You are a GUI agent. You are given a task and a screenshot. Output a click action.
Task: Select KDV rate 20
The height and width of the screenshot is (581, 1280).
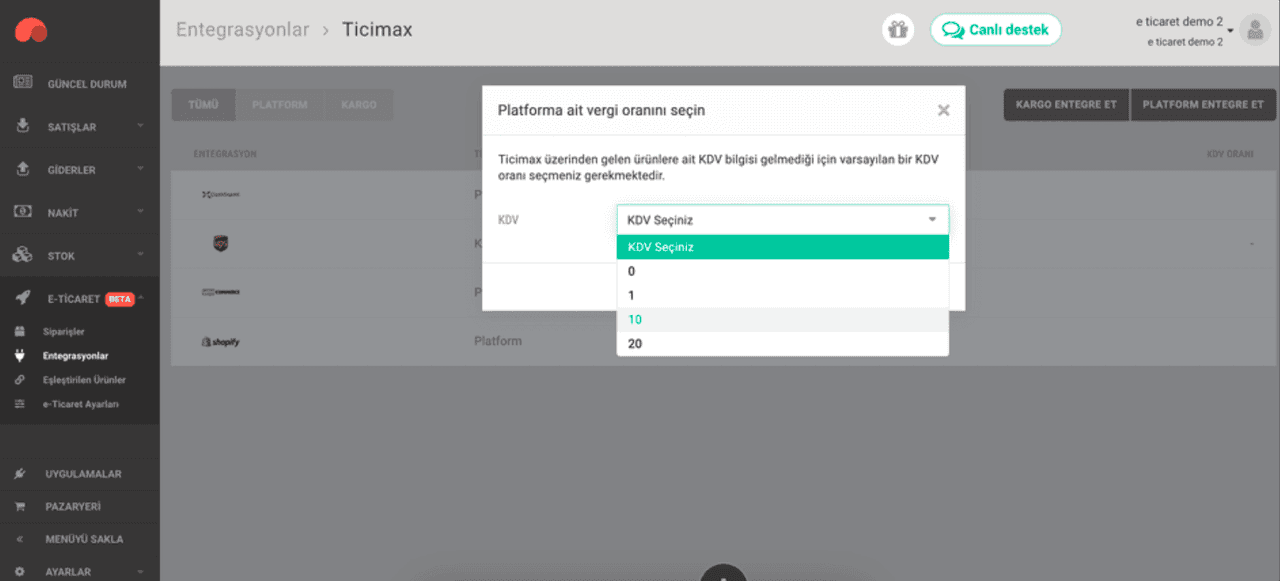click(782, 344)
